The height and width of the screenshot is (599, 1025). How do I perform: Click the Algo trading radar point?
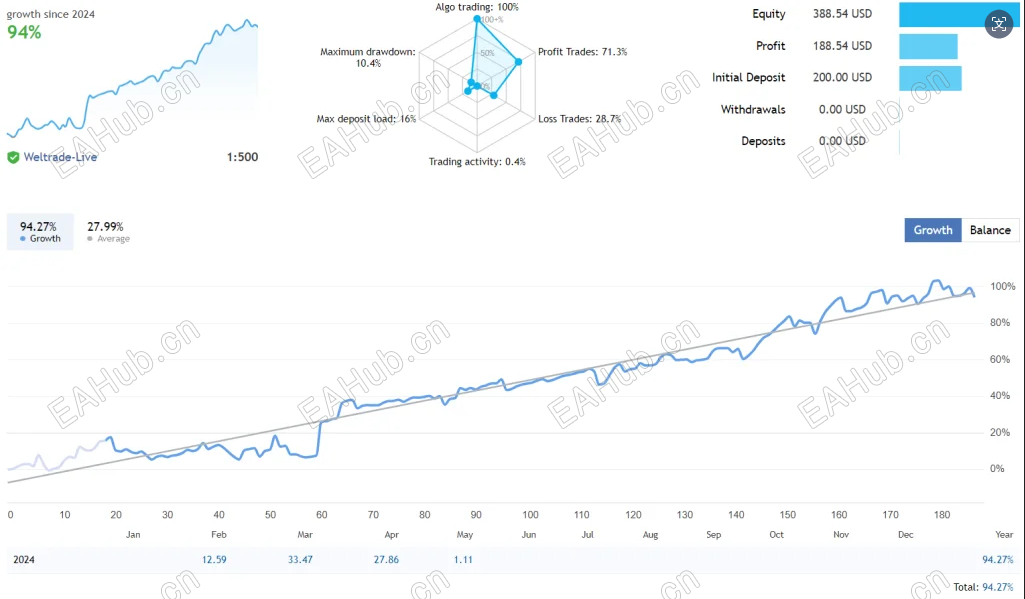pyautogui.click(x=477, y=19)
